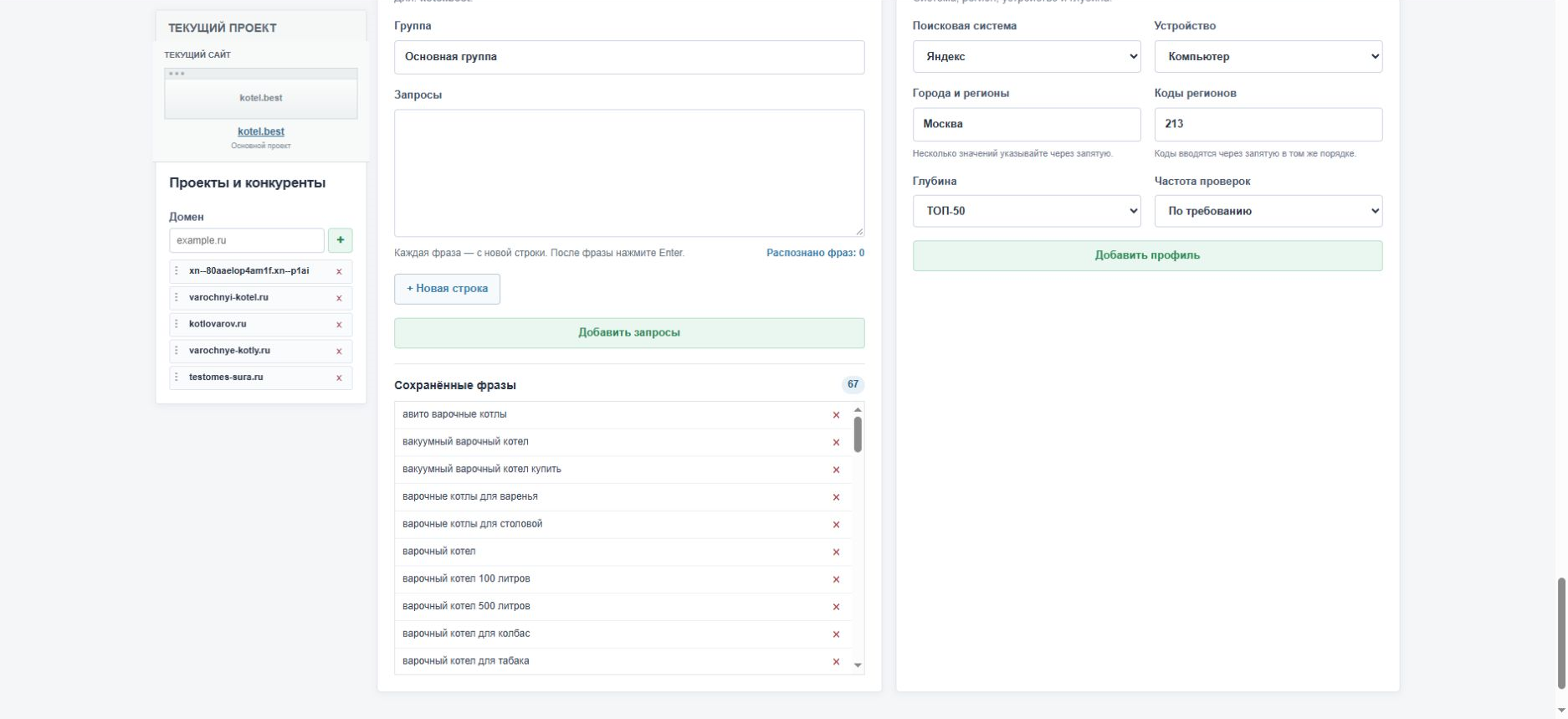This screenshot has height=719, width=1568.
Task: Delete testomes-sura.ru domain with its X
Action: tap(339, 377)
